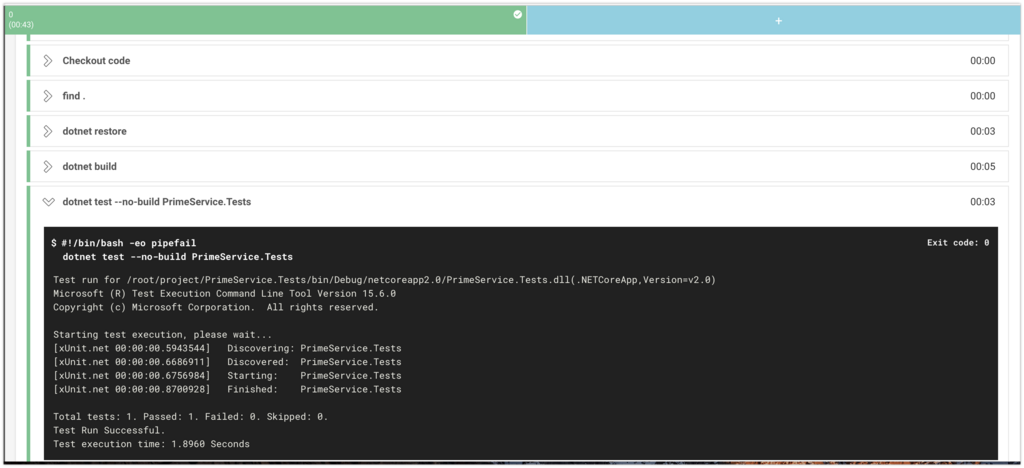Click the Checkout code step title
Image resolution: width=1024 pixels, height=468 pixels.
(x=96, y=61)
